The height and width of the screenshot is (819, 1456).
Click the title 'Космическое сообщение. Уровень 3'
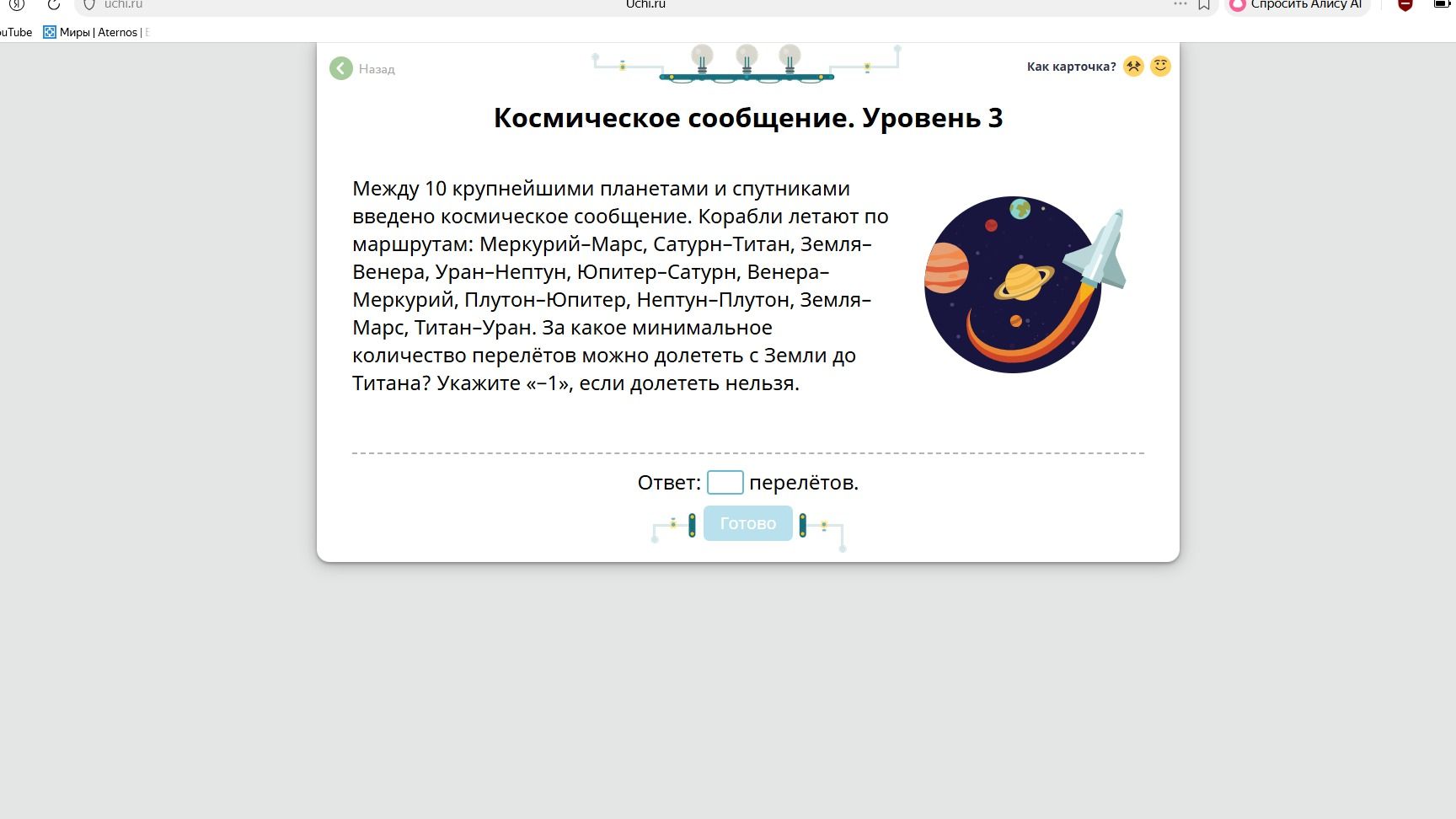pos(748,118)
